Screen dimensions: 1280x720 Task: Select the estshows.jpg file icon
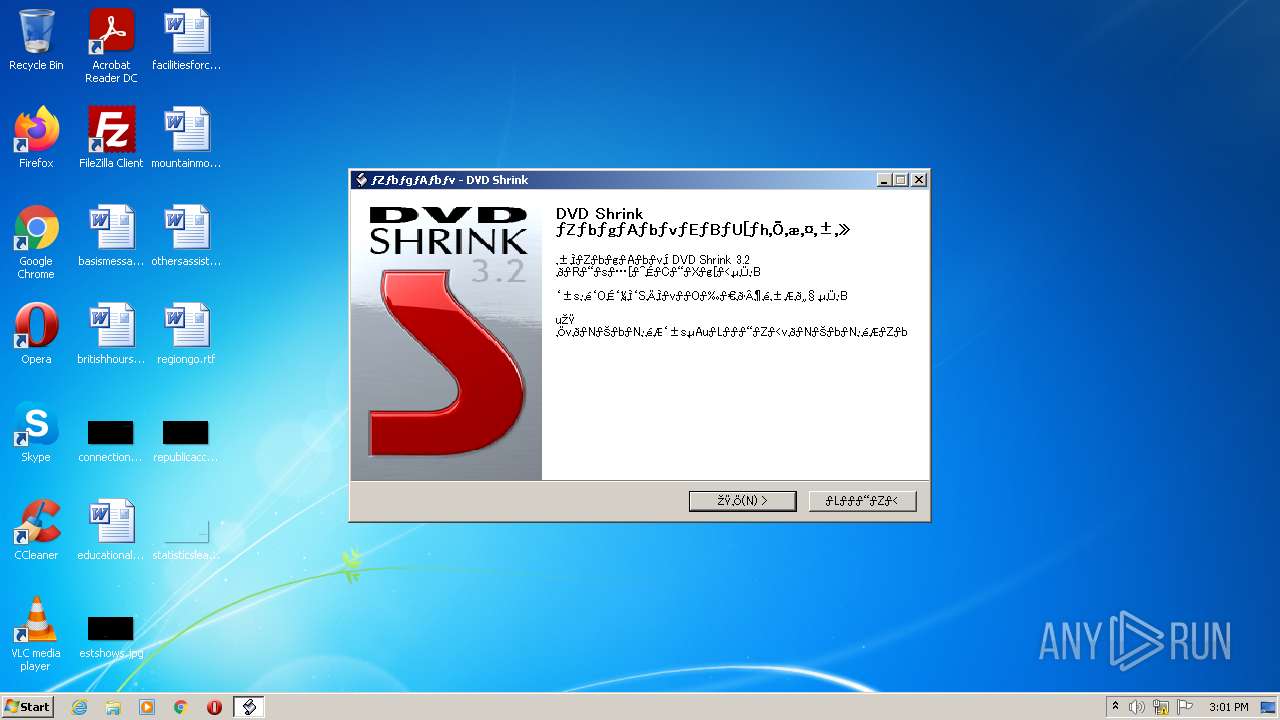[x=111, y=636]
